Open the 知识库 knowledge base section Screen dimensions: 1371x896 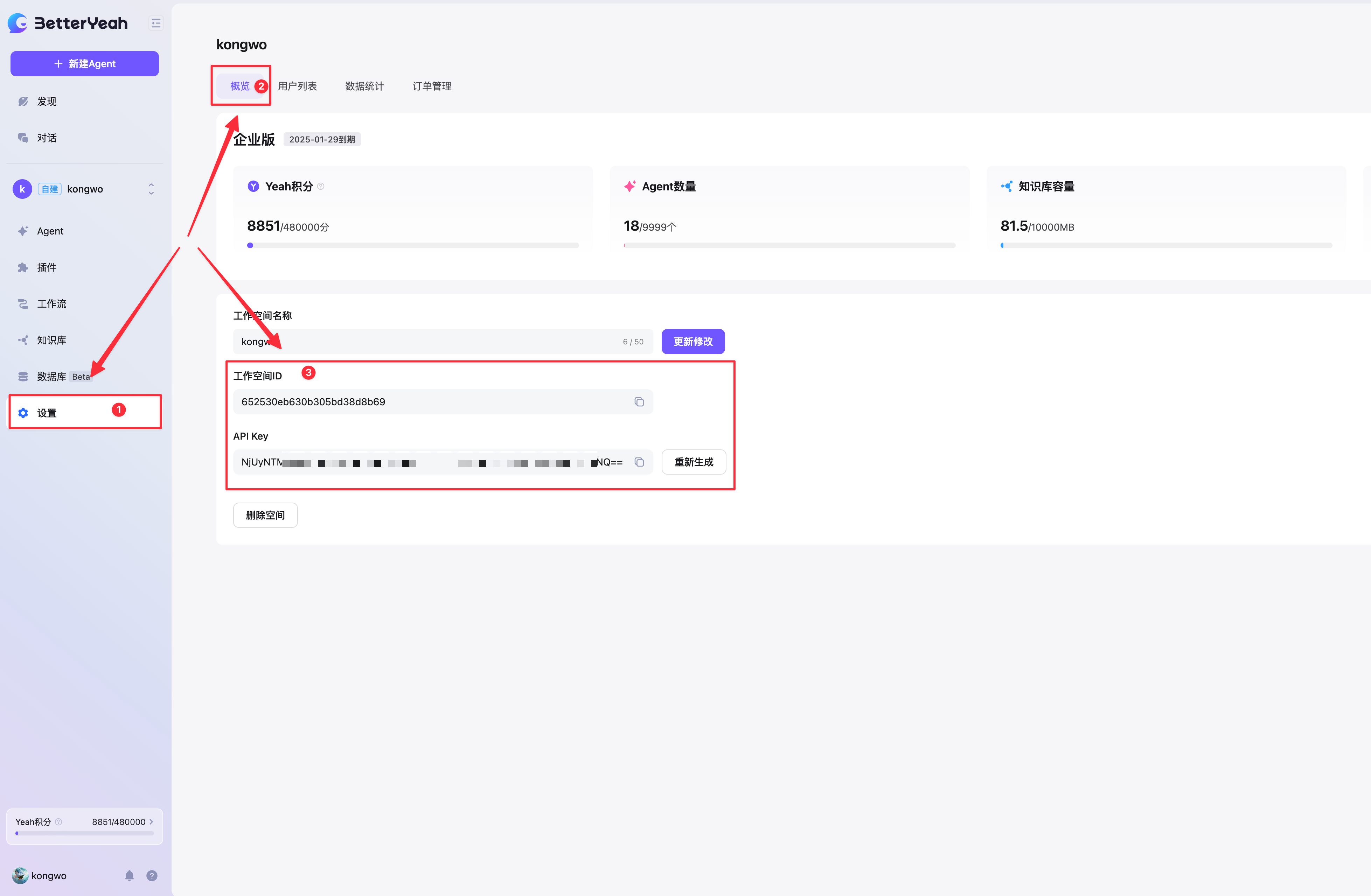point(85,340)
